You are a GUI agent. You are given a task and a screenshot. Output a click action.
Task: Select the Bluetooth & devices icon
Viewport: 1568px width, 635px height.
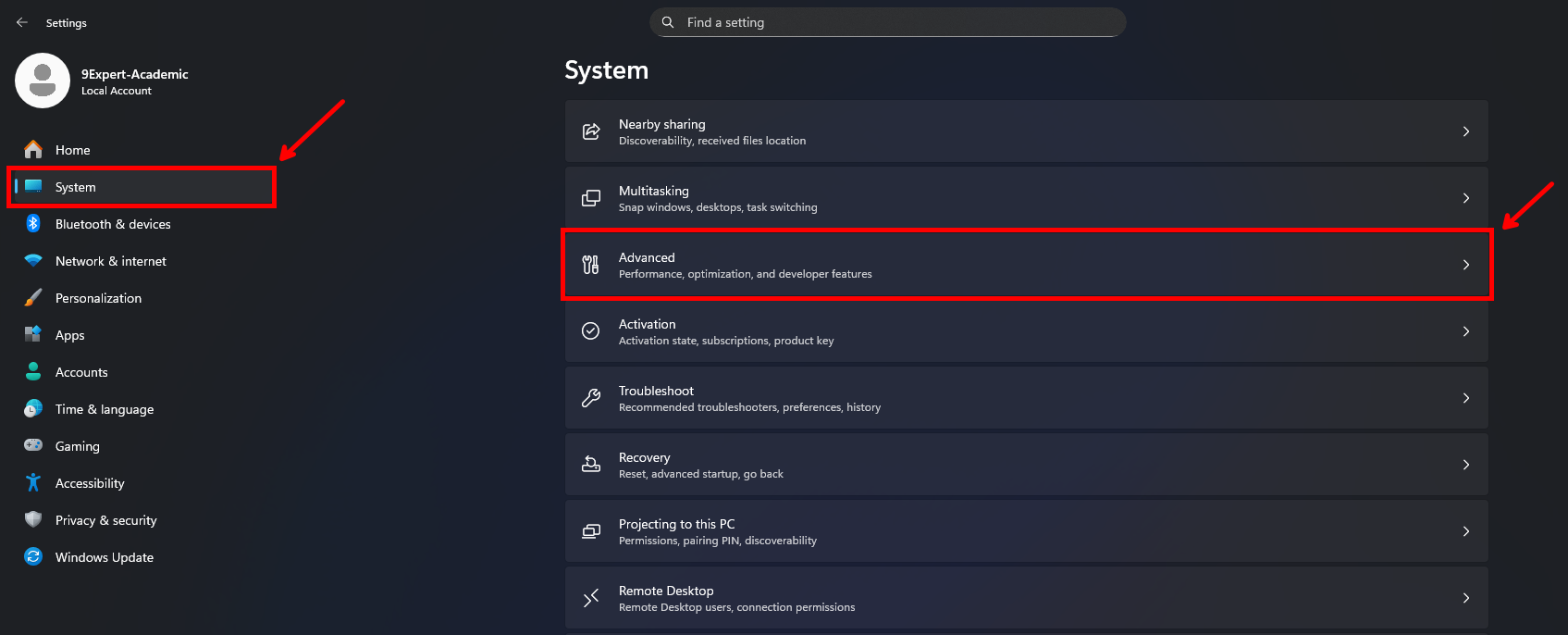tap(32, 224)
